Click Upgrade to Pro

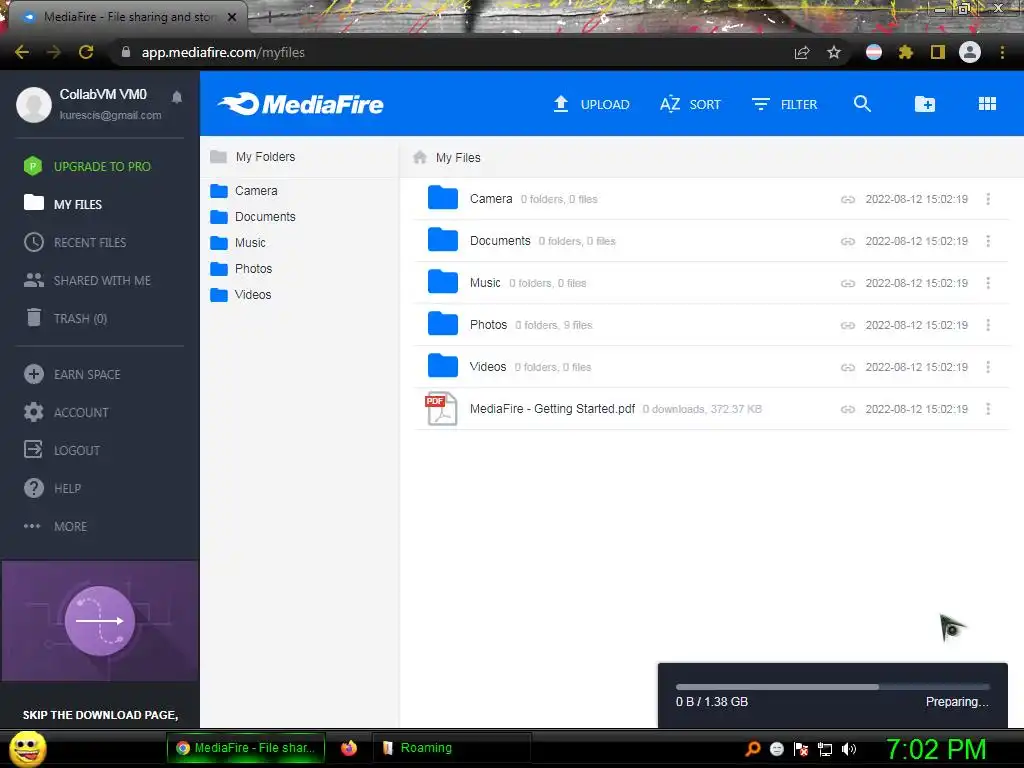coord(87,167)
